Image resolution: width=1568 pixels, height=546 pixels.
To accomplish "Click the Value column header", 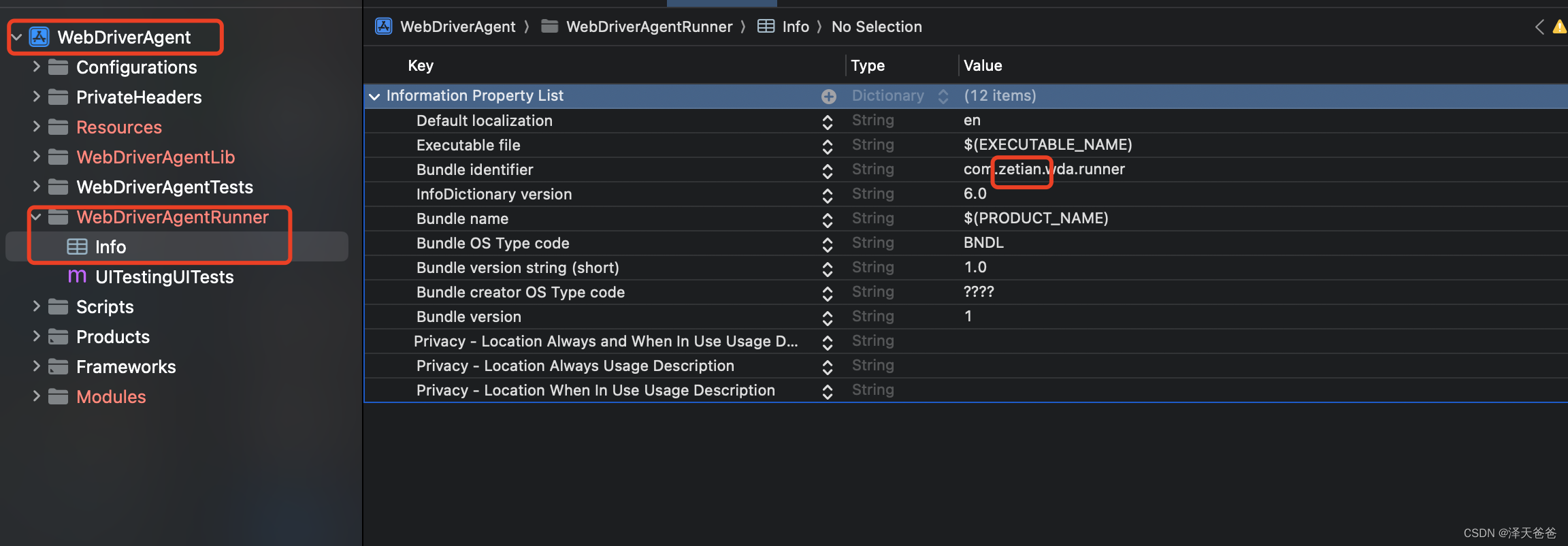I will tap(983, 65).
